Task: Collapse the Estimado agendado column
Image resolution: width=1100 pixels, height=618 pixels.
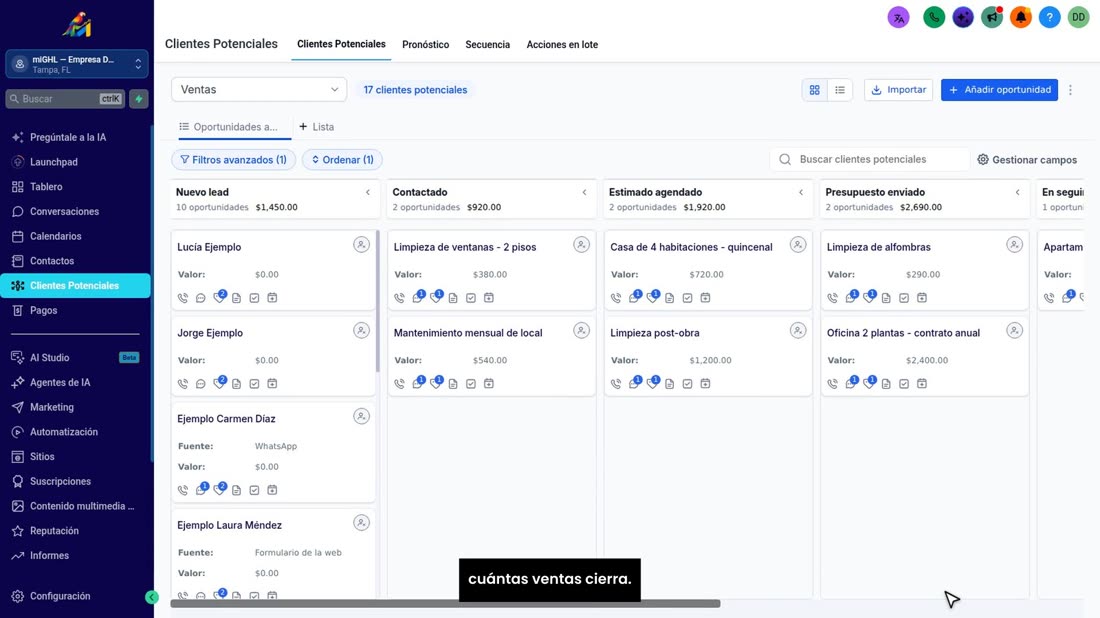Action: (801, 192)
